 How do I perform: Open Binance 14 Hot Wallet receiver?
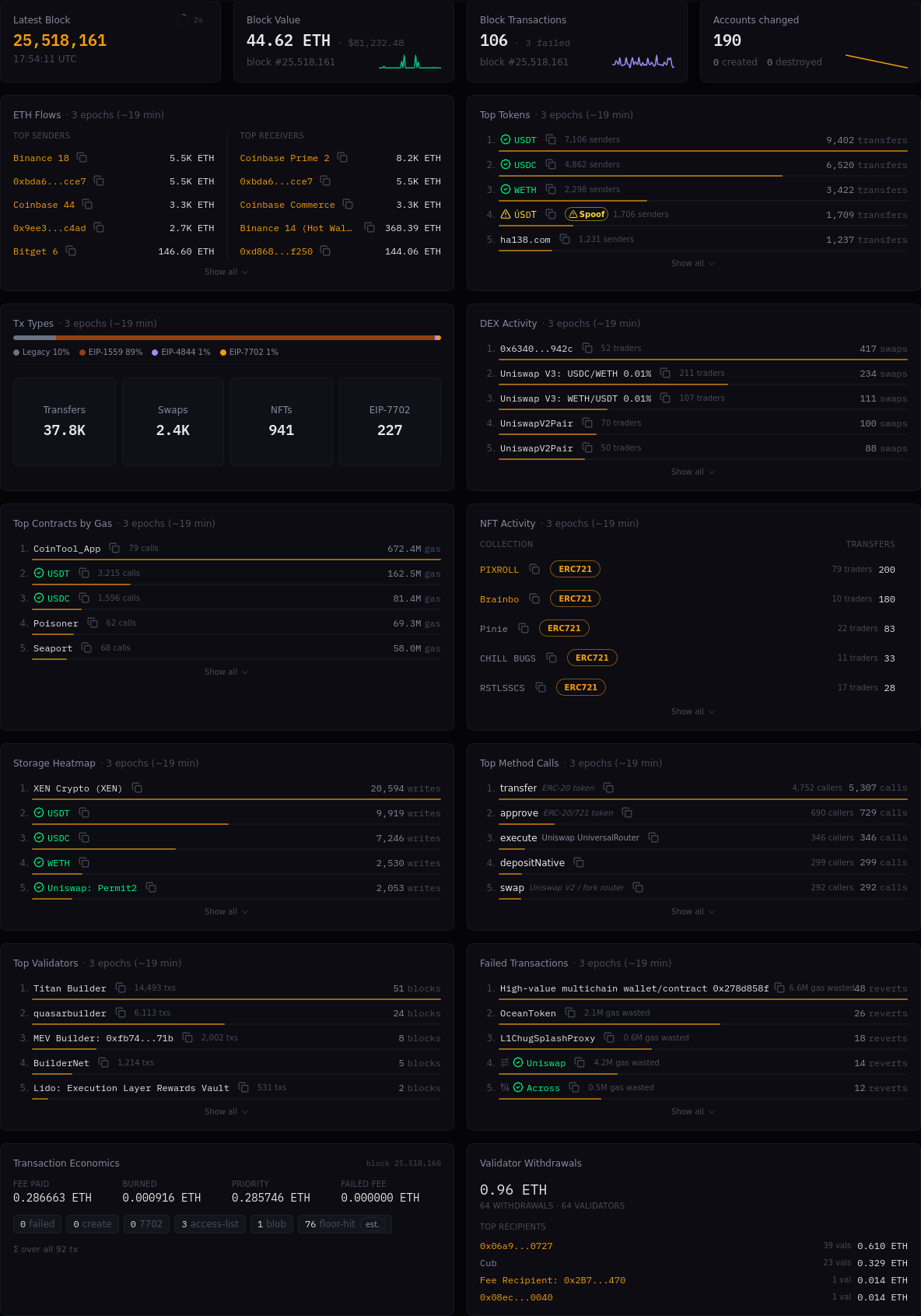pos(296,228)
